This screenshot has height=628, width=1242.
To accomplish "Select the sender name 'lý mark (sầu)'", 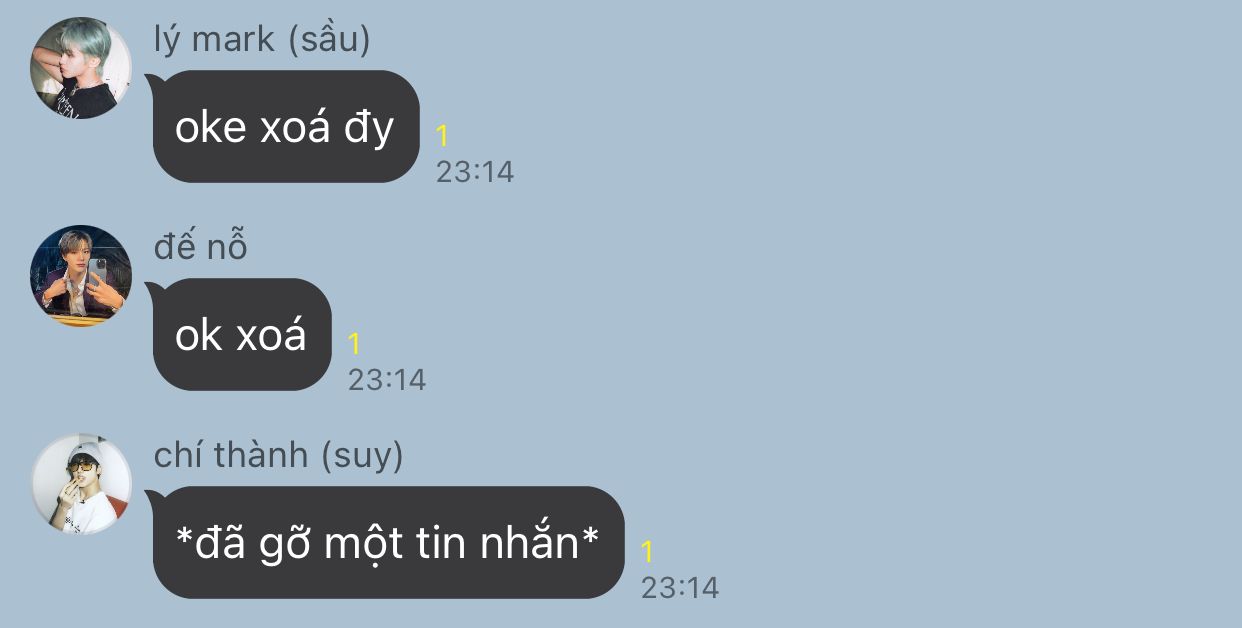I will (262, 40).
